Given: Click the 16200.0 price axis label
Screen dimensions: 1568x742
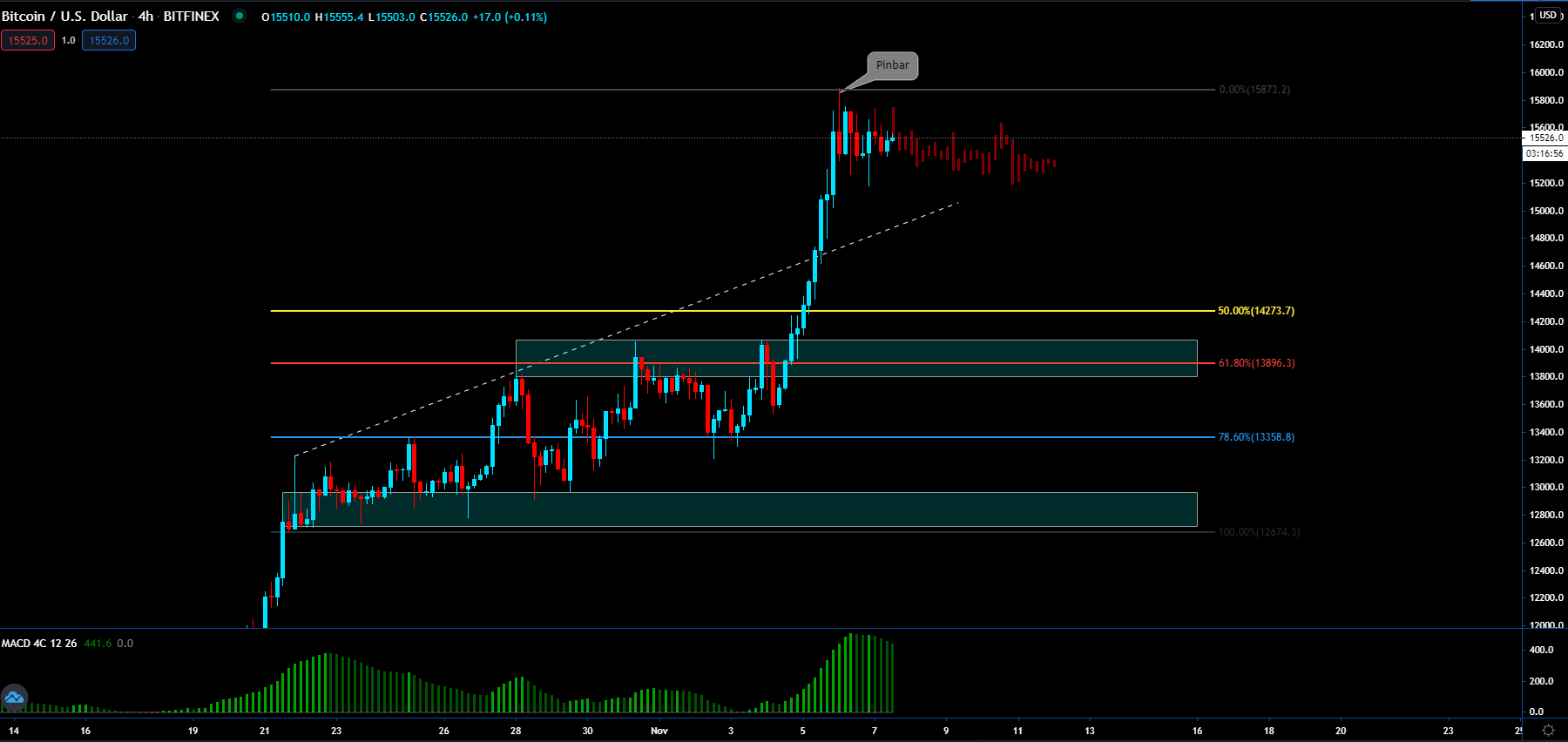Looking at the screenshot, I should [1546, 44].
